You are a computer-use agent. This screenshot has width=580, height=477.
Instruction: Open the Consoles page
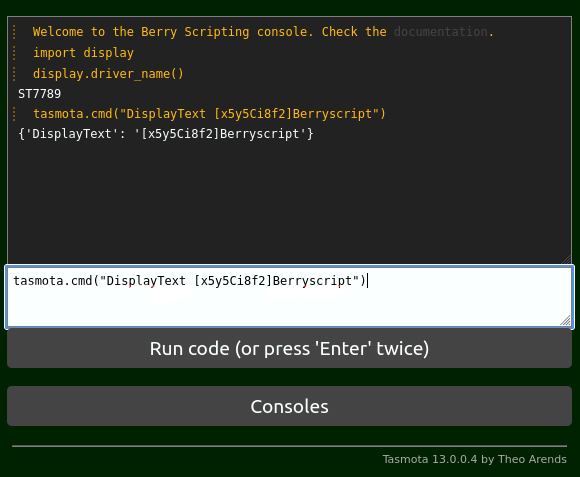(289, 406)
